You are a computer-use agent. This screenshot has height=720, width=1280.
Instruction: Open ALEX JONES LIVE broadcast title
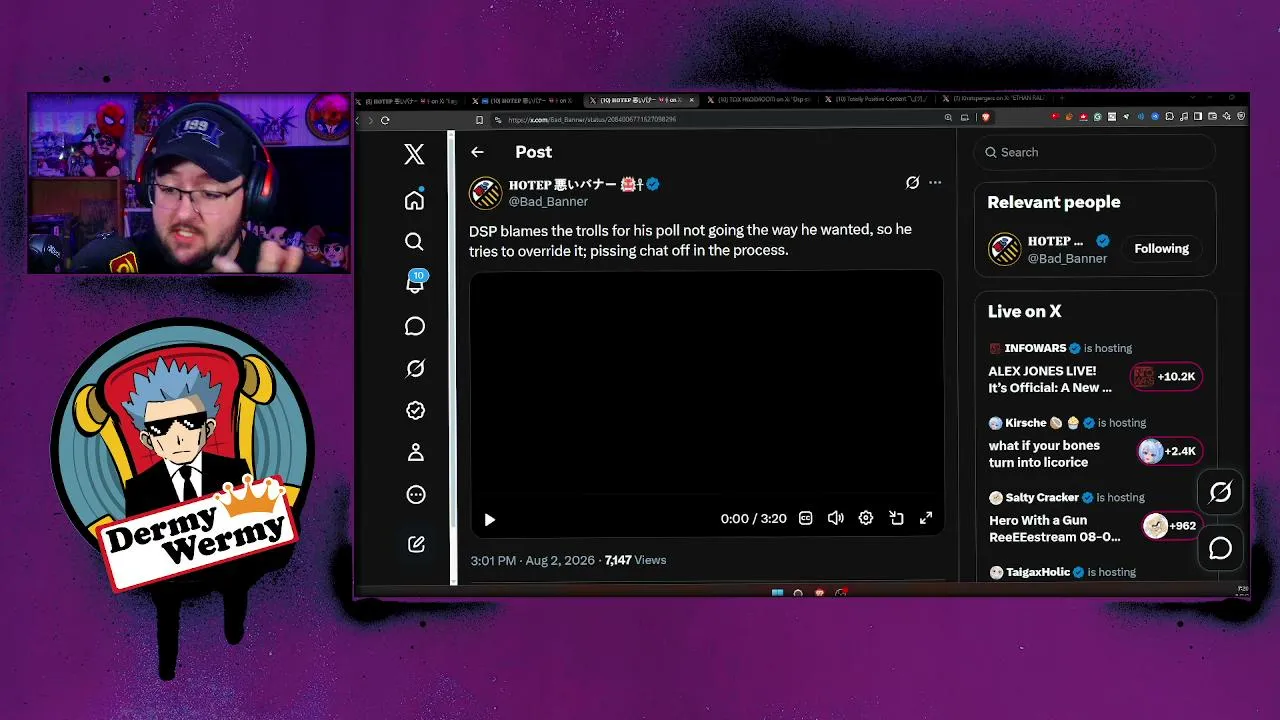pos(1050,379)
